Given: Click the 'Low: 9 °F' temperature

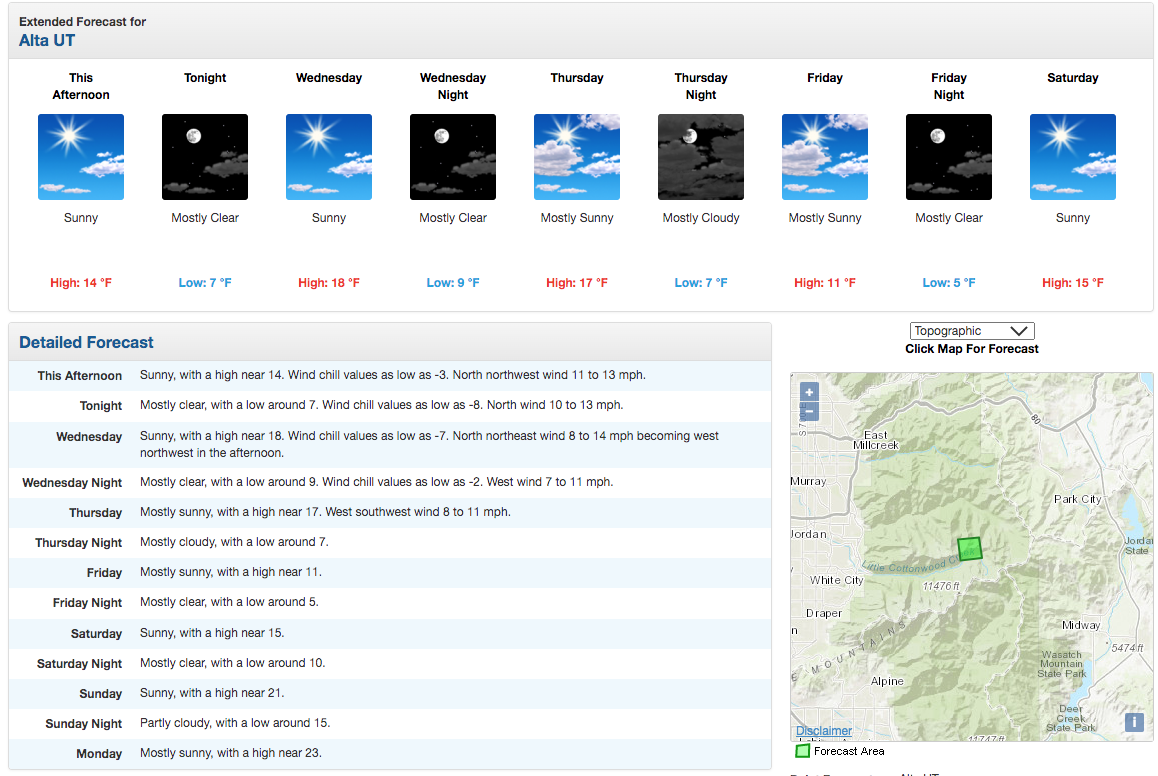Looking at the screenshot, I should point(453,283).
